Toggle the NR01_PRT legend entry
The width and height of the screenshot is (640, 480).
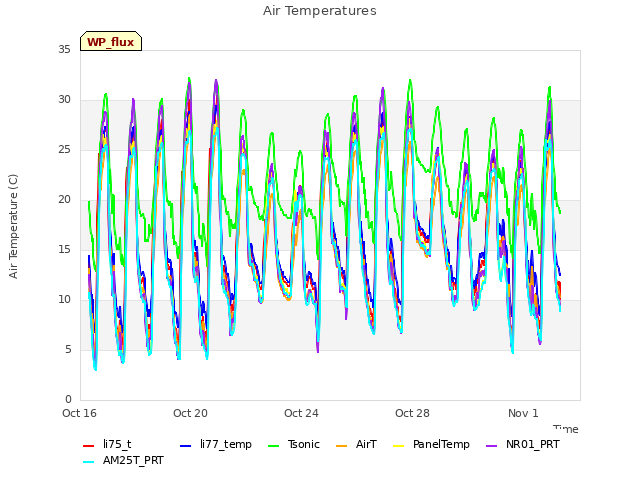point(523,444)
